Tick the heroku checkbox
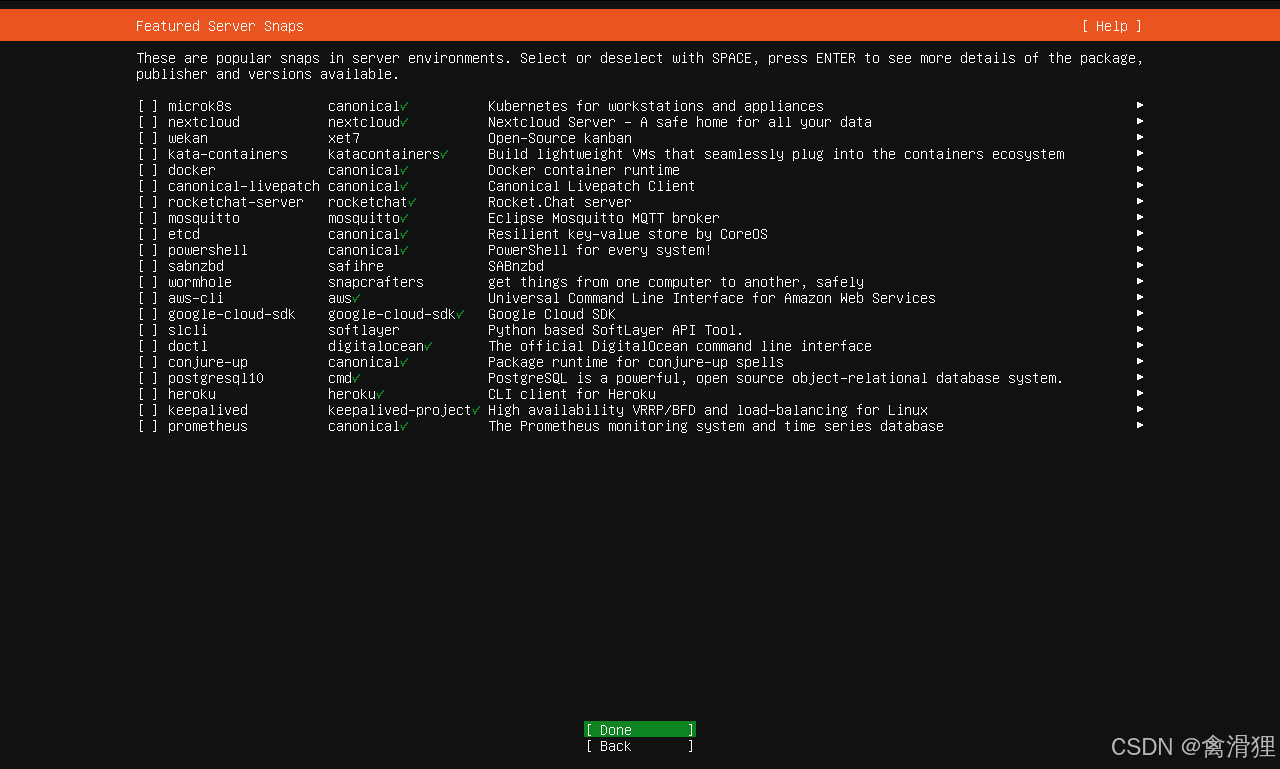 pyautogui.click(x=148, y=394)
